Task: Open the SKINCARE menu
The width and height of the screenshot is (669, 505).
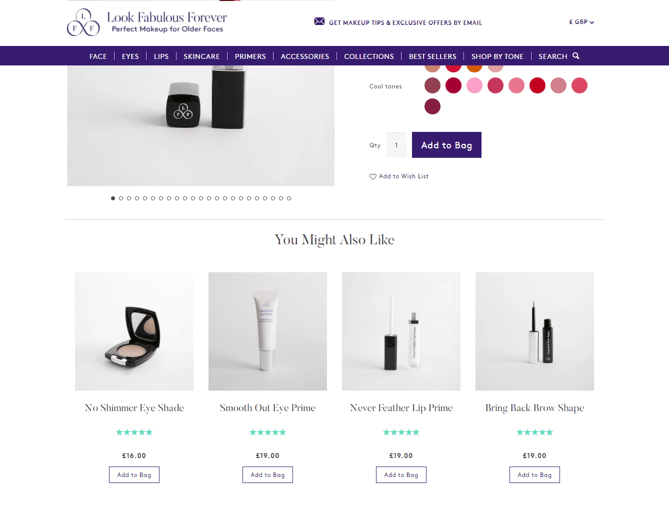Action: 201,56
